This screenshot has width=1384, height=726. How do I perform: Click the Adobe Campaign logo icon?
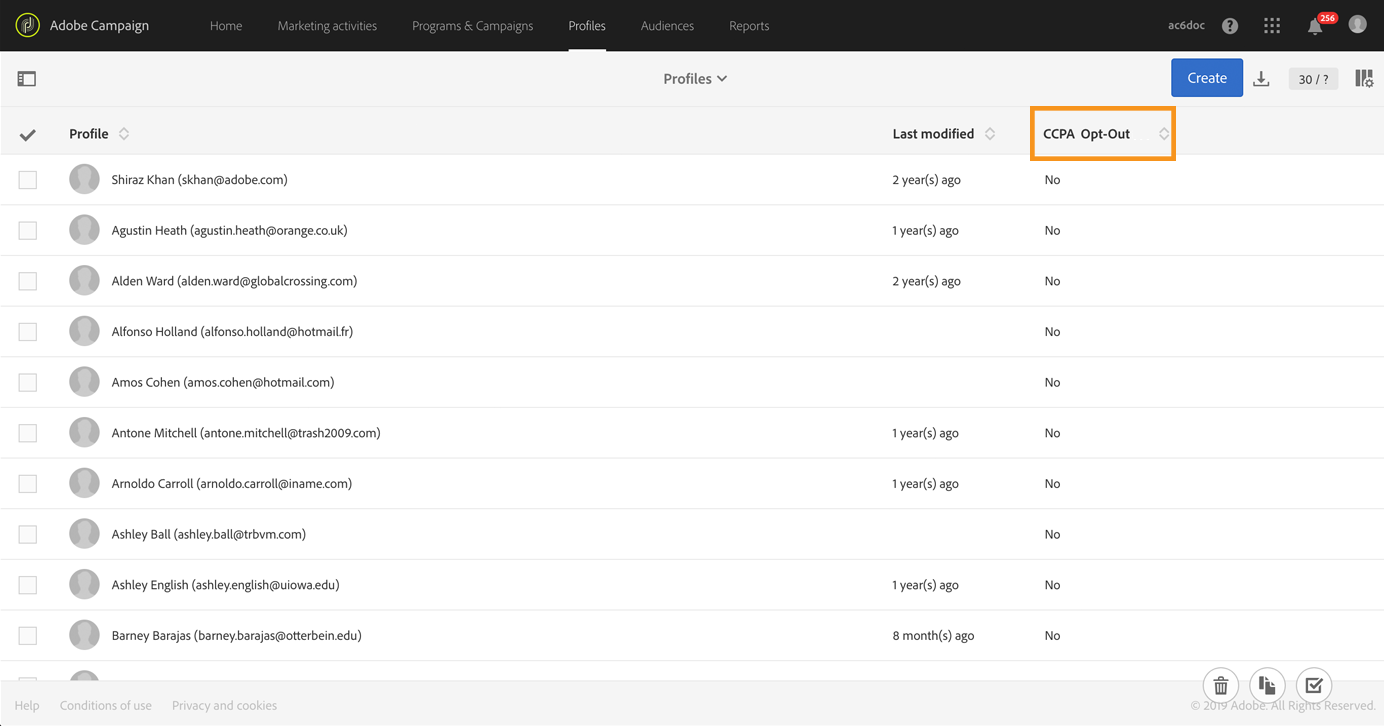pos(28,25)
